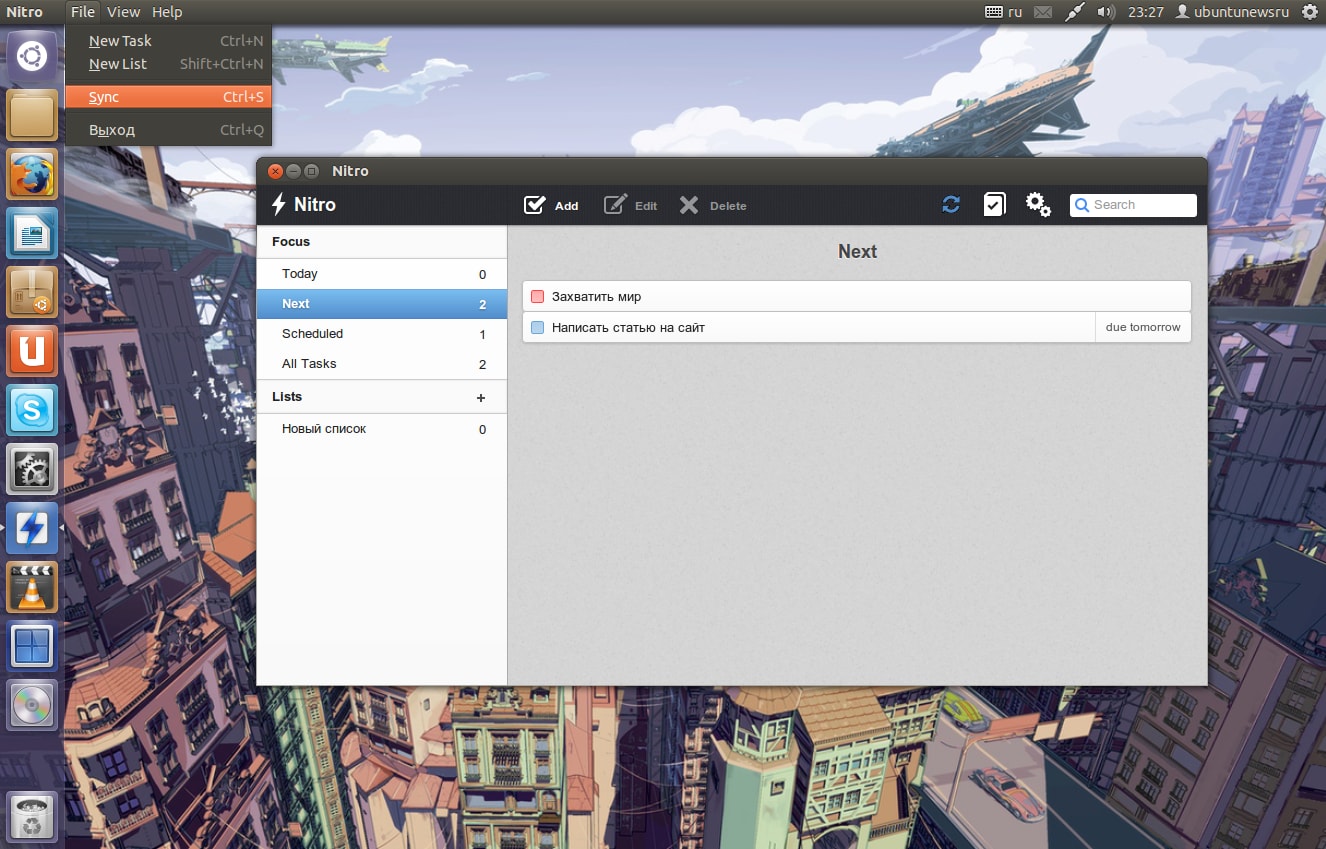
Task: Click the Nitro lightning launcher icon
Action: [32, 529]
